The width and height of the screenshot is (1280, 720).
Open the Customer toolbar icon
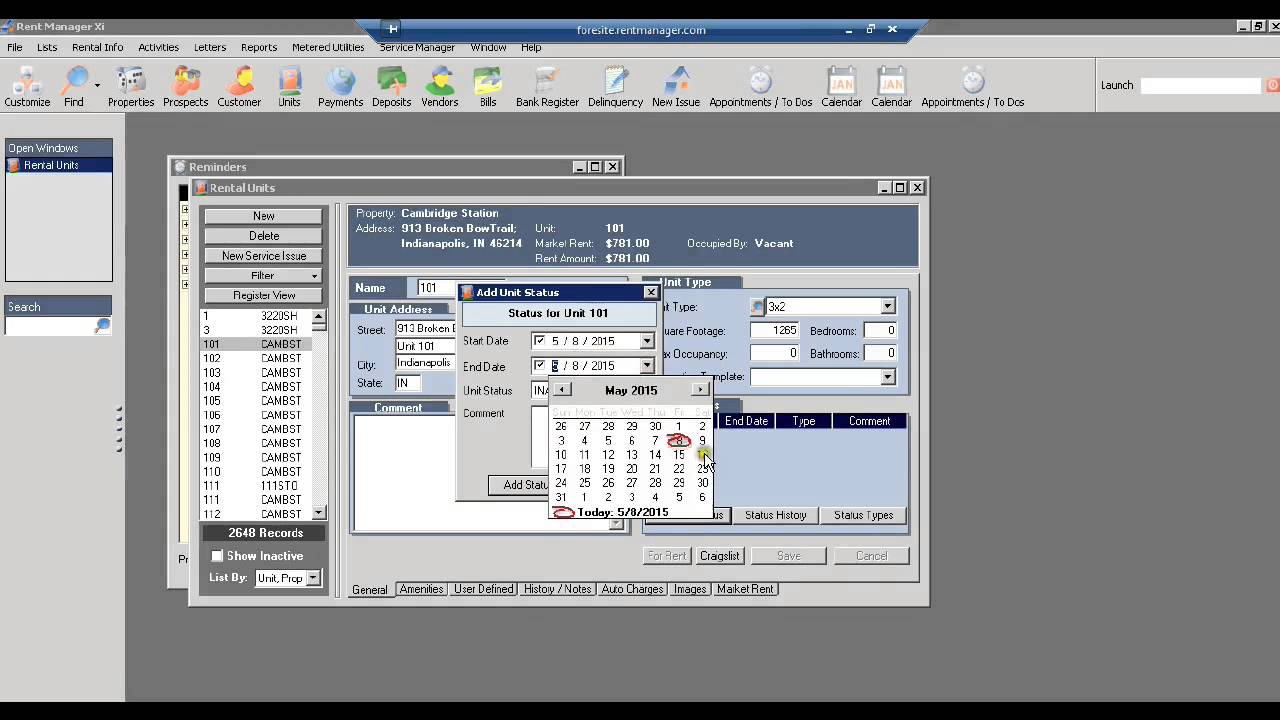[x=239, y=87]
